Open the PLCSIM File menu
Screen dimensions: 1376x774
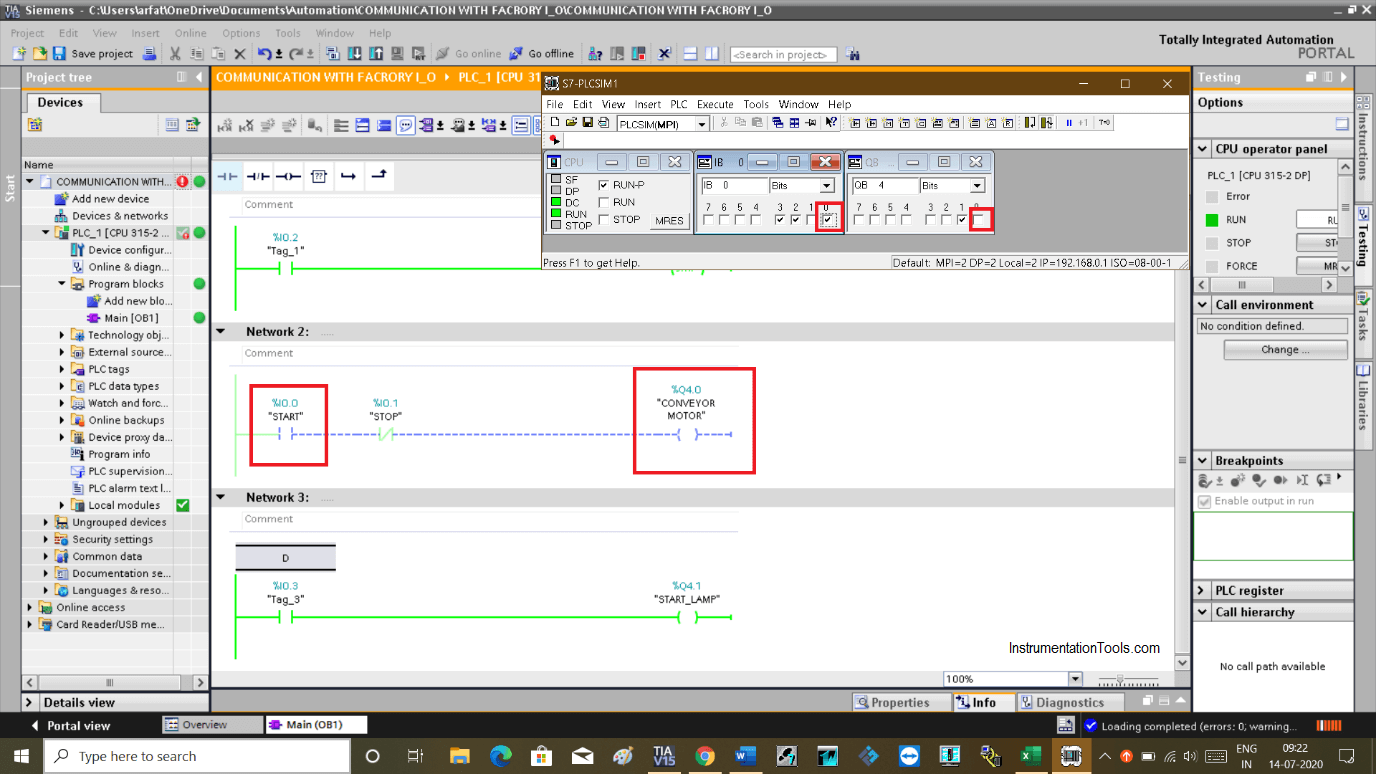click(x=554, y=104)
